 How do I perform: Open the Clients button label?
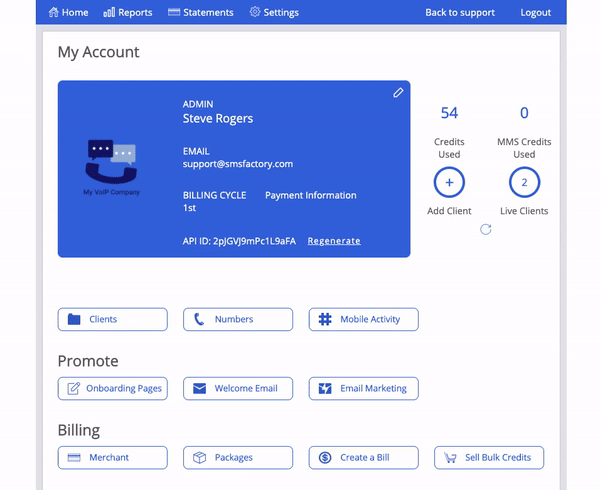pos(103,319)
